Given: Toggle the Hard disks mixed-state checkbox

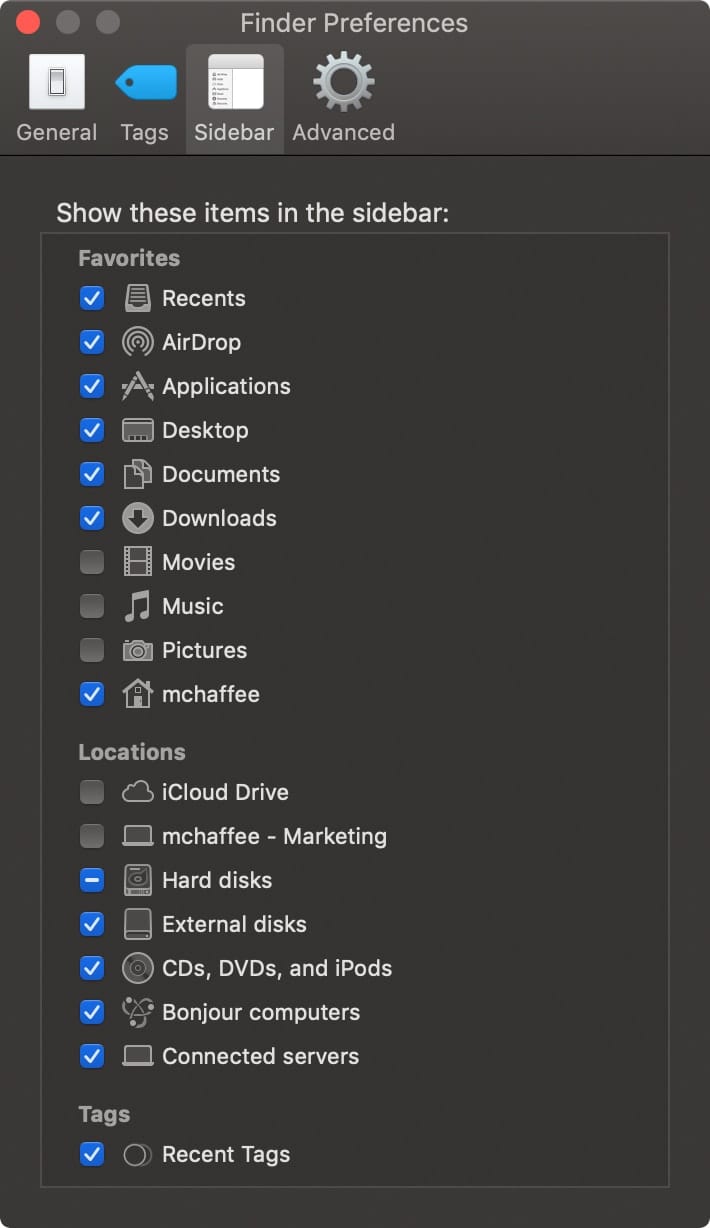Looking at the screenshot, I should click(x=92, y=880).
